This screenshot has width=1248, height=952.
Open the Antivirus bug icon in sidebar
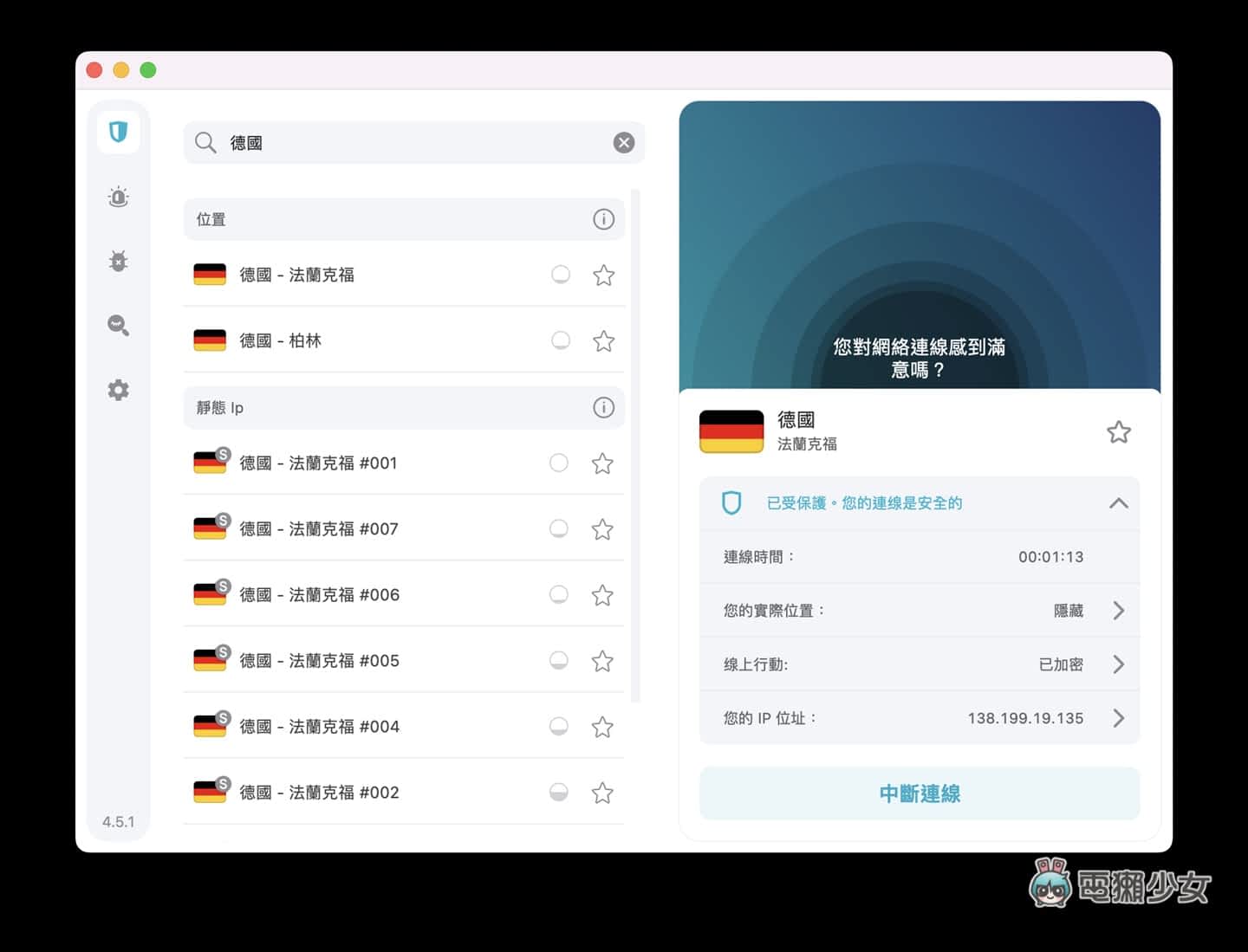tap(119, 261)
